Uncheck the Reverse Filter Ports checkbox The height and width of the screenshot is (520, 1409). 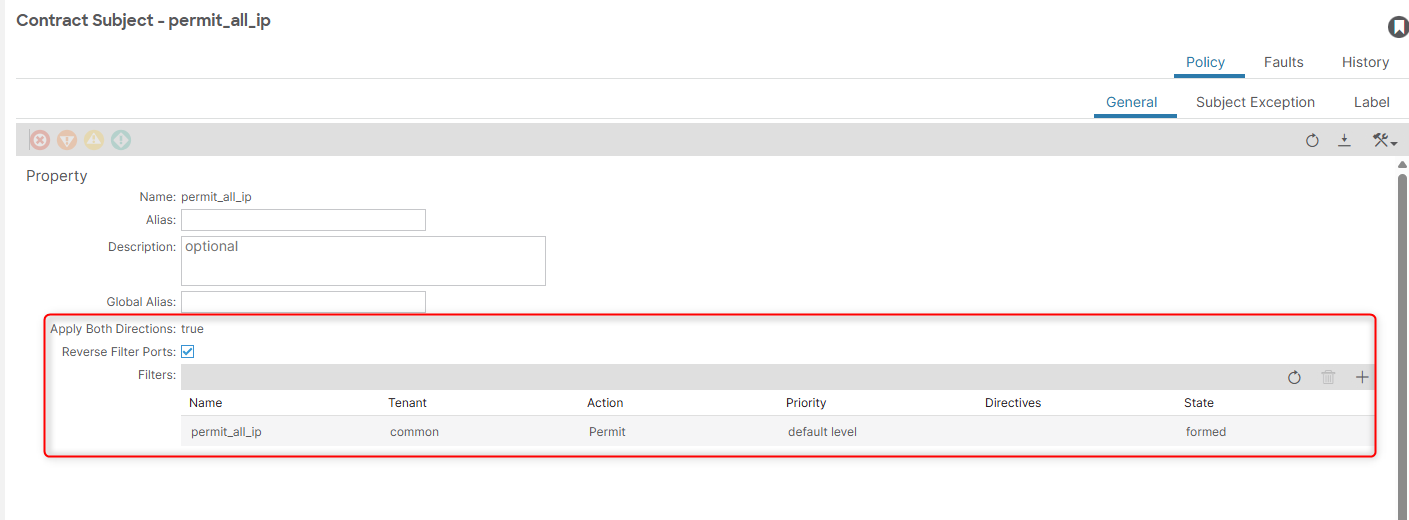click(x=187, y=352)
